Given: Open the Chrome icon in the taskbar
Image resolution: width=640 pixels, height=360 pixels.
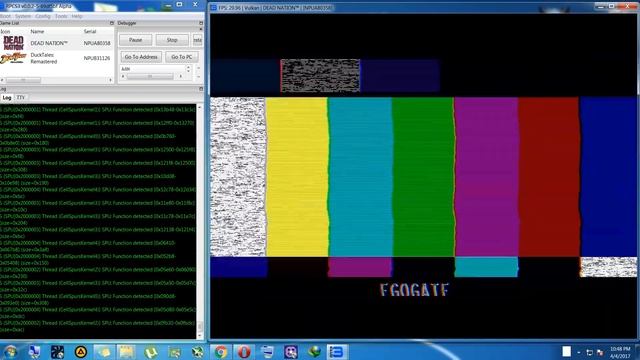Looking at the screenshot, I should 221,352.
